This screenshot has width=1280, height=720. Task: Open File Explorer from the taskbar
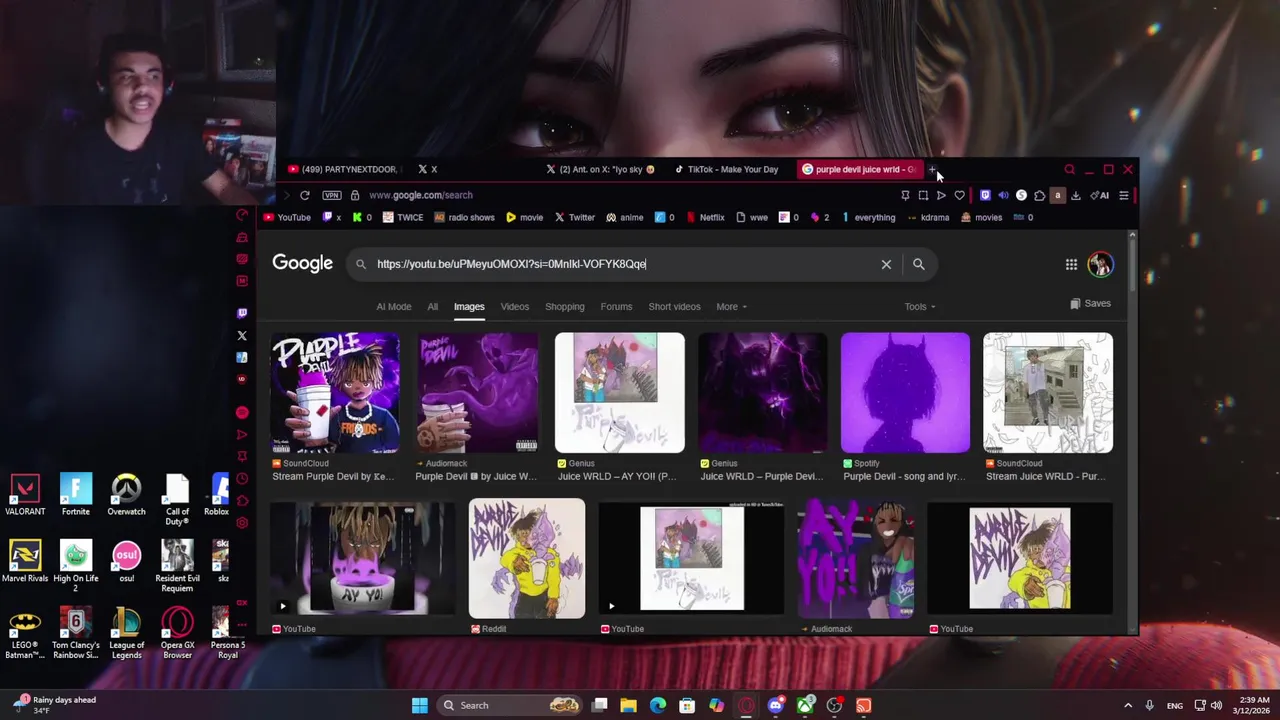point(628,705)
